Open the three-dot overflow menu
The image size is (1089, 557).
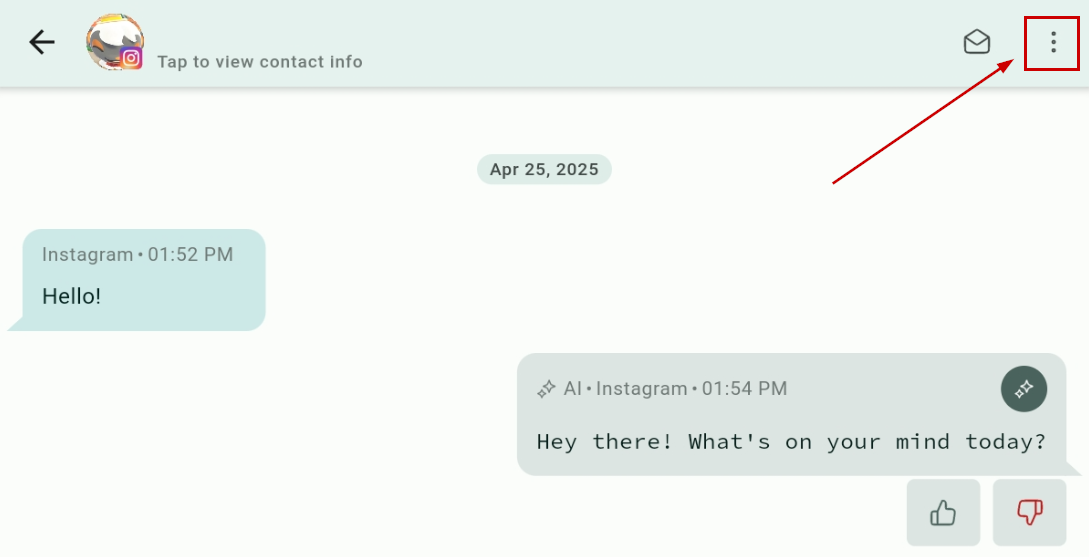(1053, 42)
